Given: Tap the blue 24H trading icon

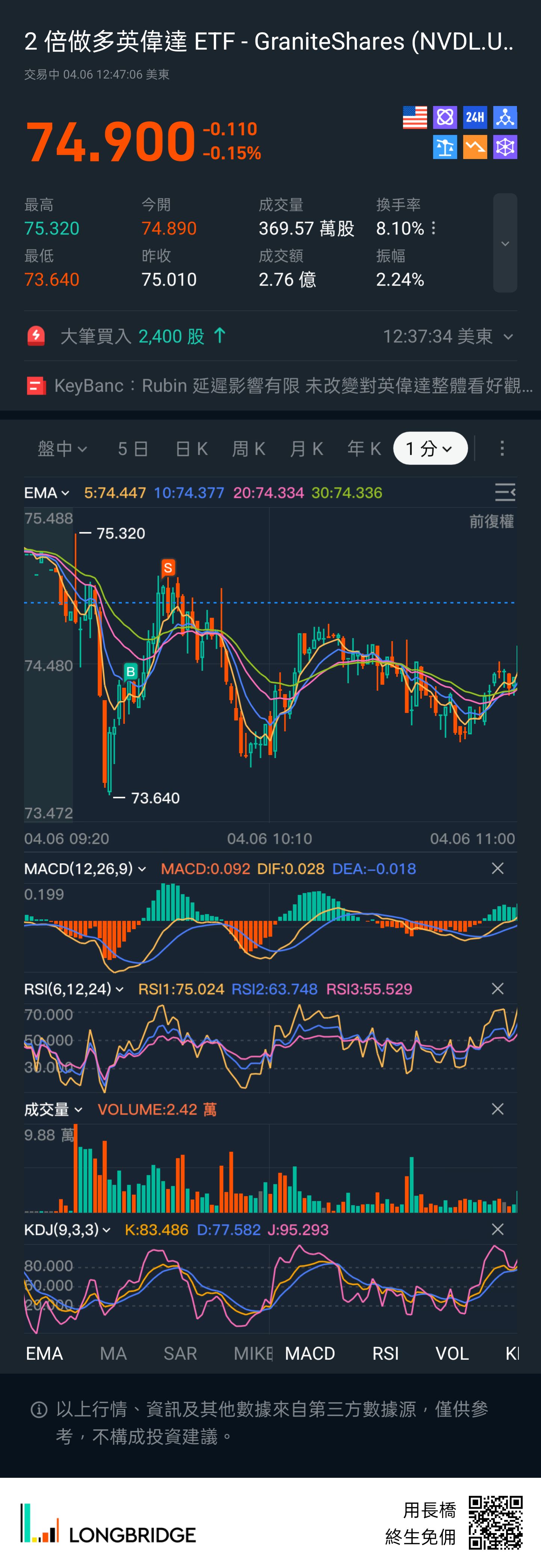Looking at the screenshot, I should click(475, 118).
